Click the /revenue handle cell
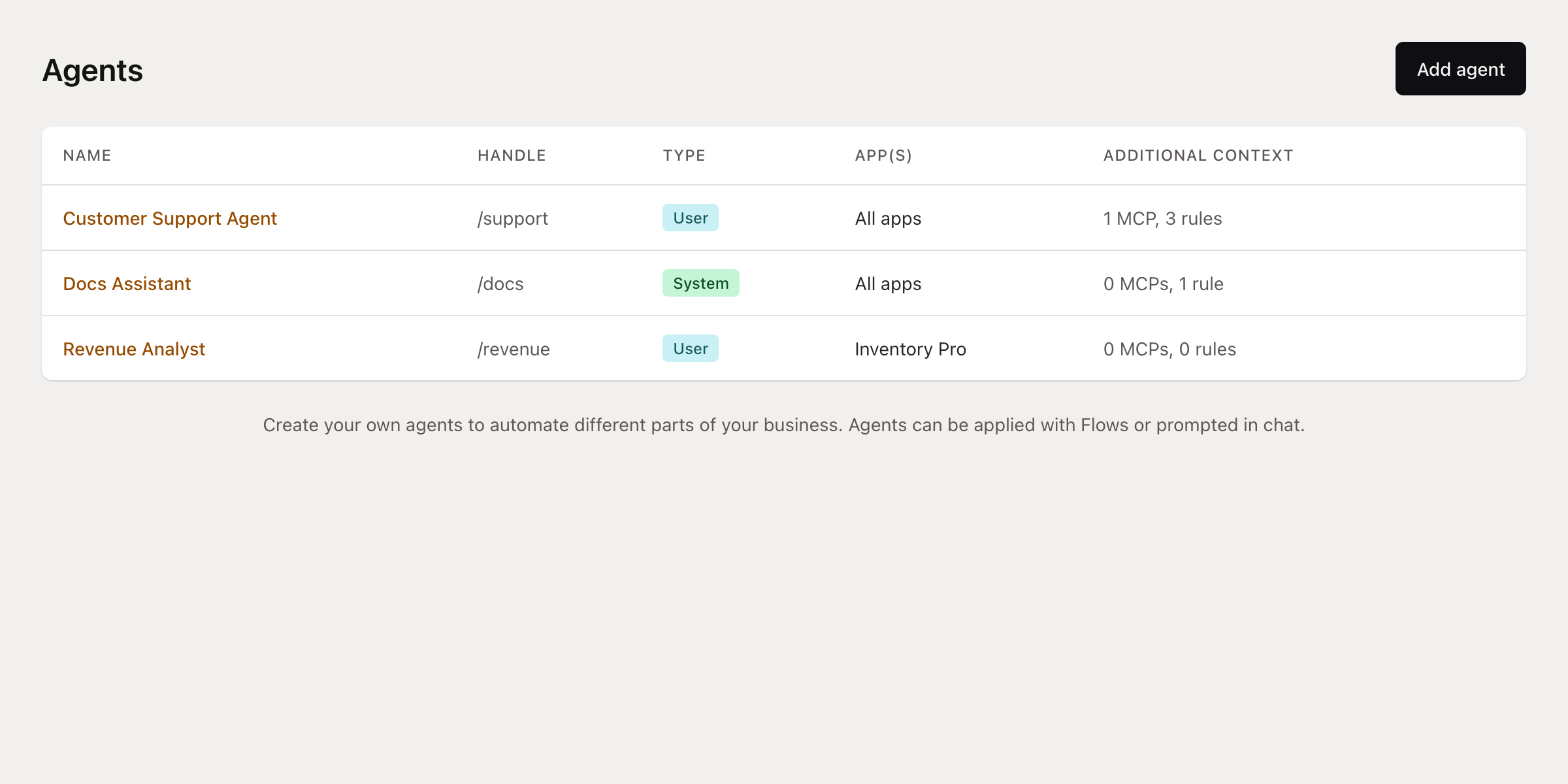Viewport: 1568px width, 784px height. coord(514,349)
